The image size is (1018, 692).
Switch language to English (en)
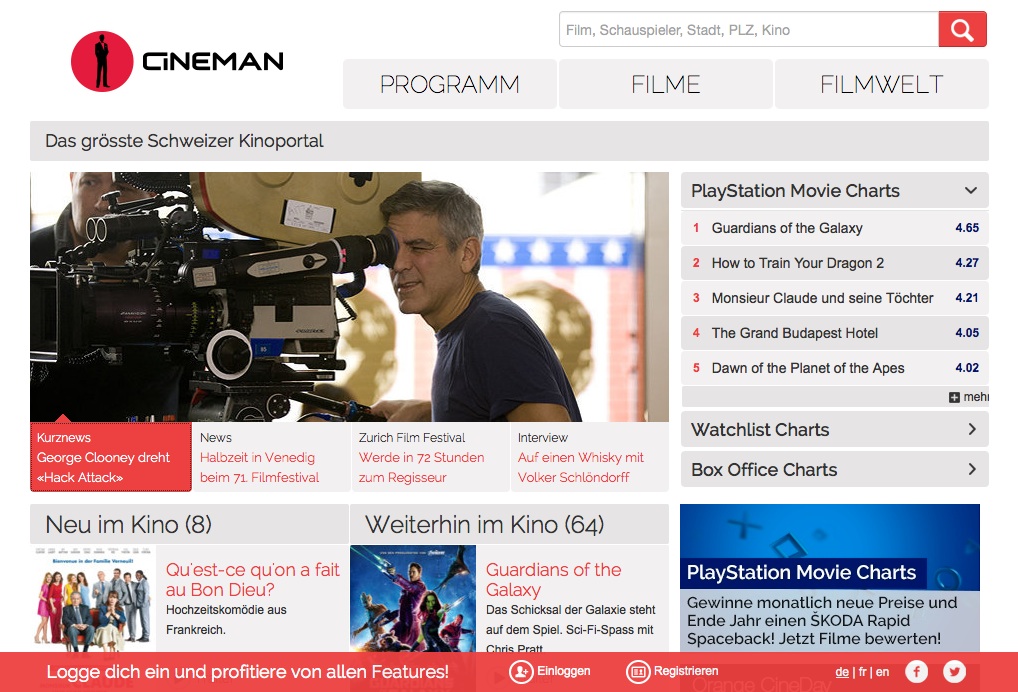[x=882, y=672]
